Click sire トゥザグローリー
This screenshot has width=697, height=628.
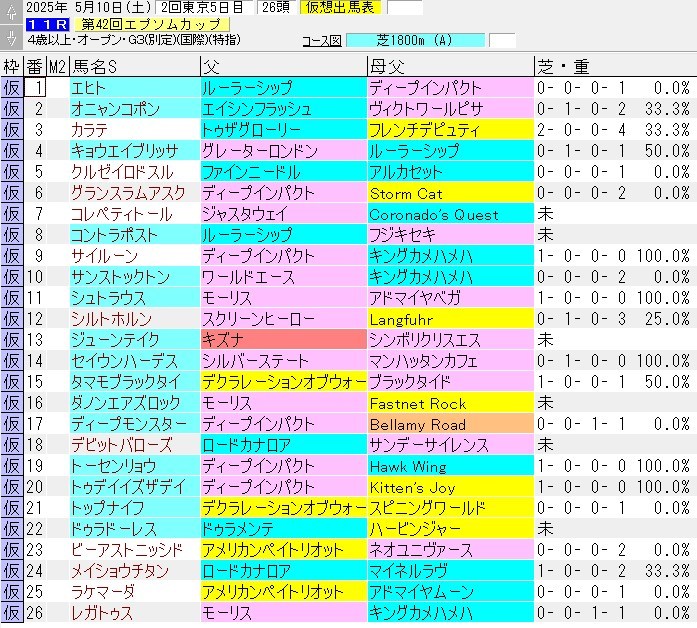pyautogui.click(x=284, y=130)
